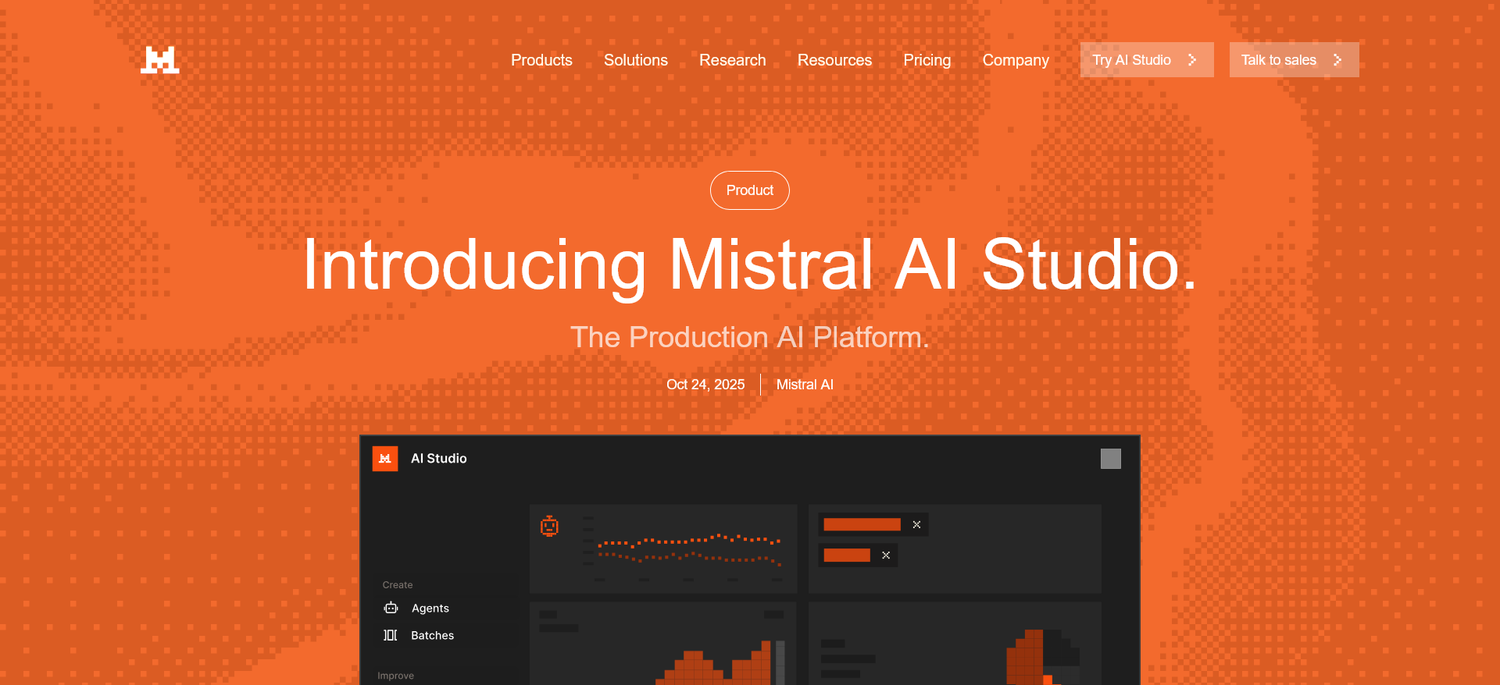Click the gray square icon in the AI Studio header

[x=1110, y=458]
